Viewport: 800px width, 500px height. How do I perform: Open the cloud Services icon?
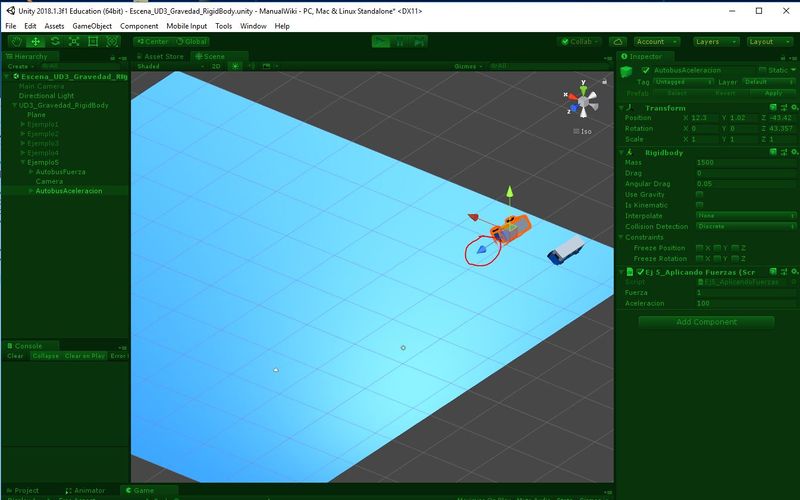pos(618,42)
